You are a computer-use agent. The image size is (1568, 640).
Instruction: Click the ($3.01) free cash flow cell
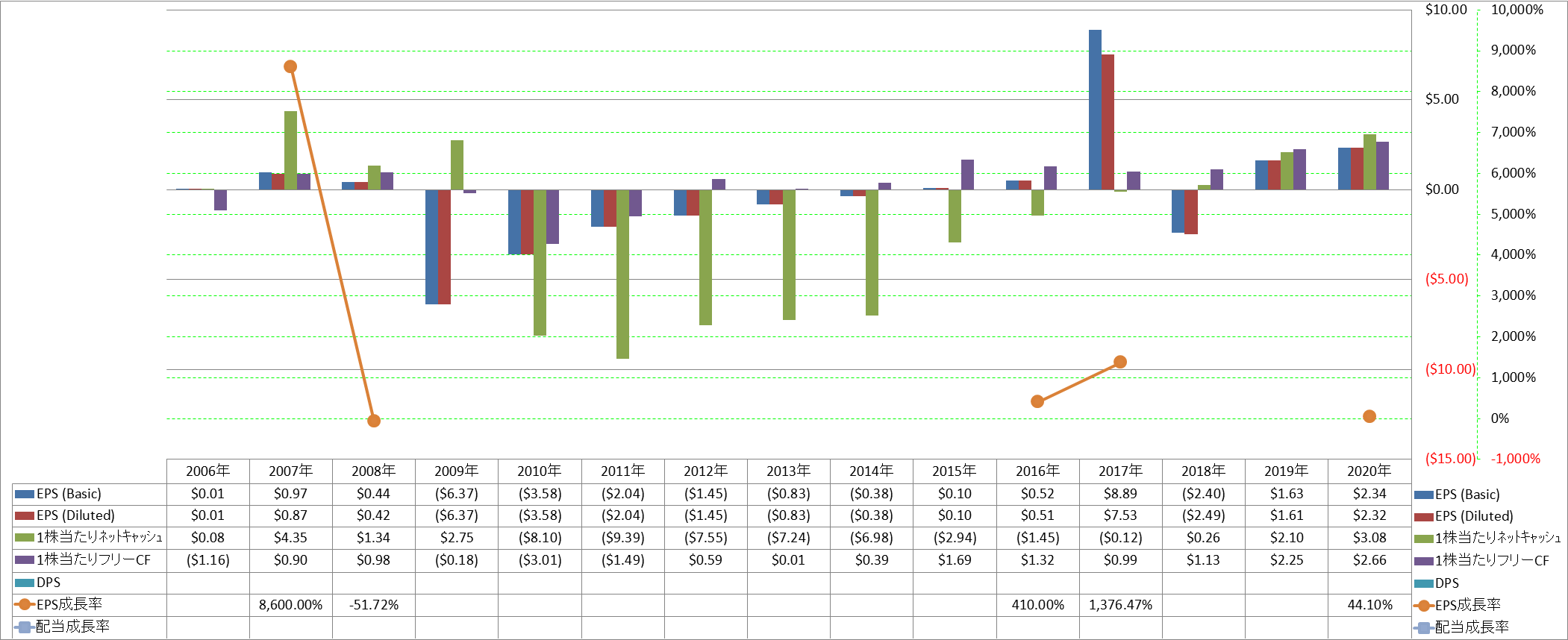[x=540, y=560]
